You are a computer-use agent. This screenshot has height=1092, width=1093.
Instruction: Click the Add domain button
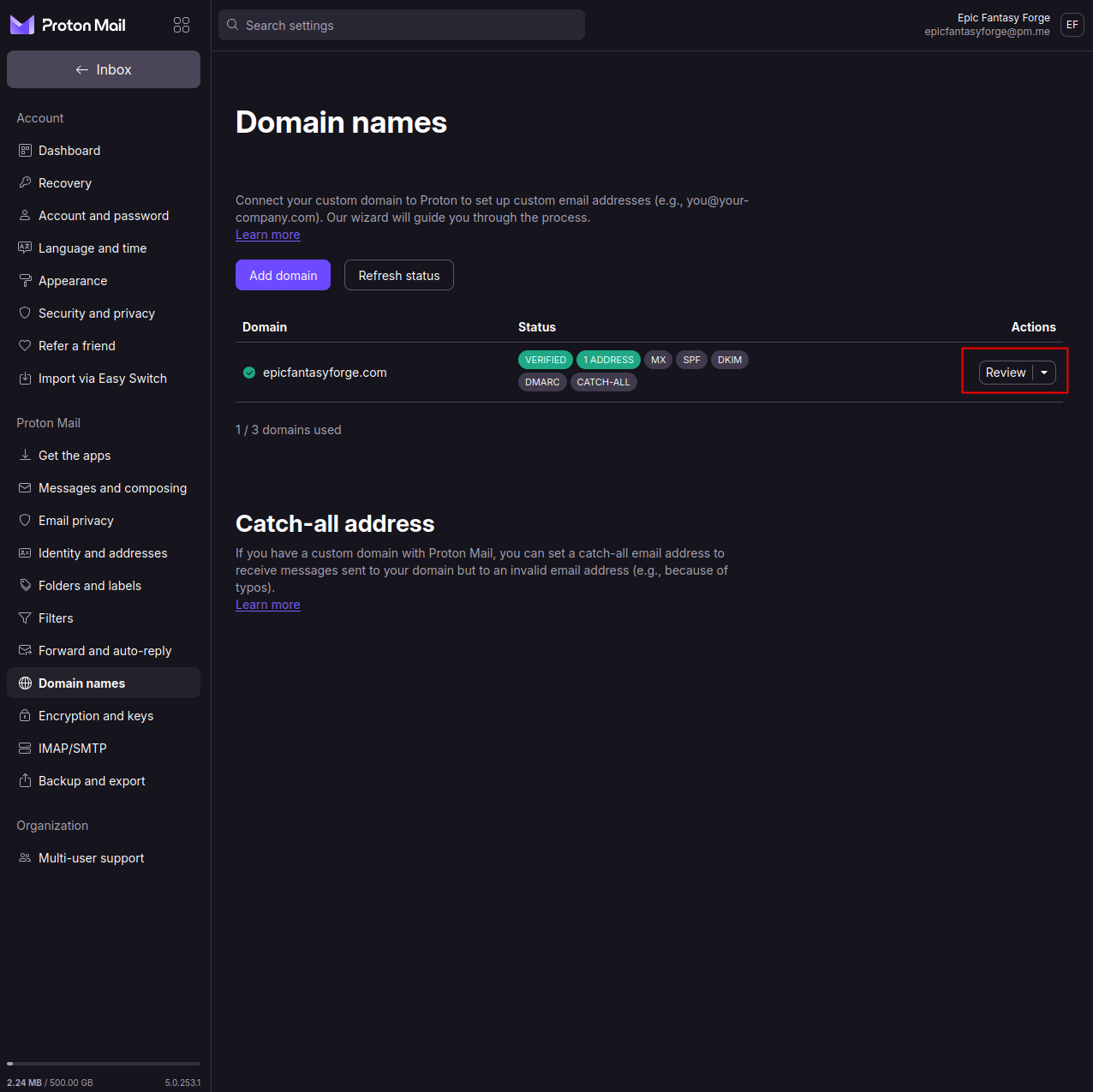[283, 275]
